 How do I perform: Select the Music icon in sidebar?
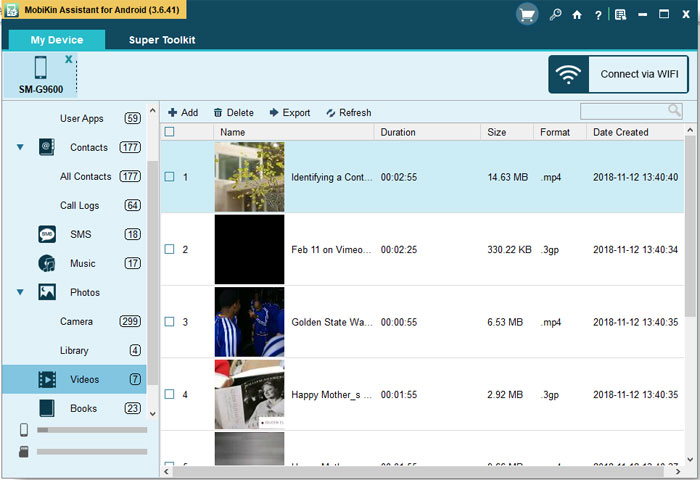[x=47, y=263]
